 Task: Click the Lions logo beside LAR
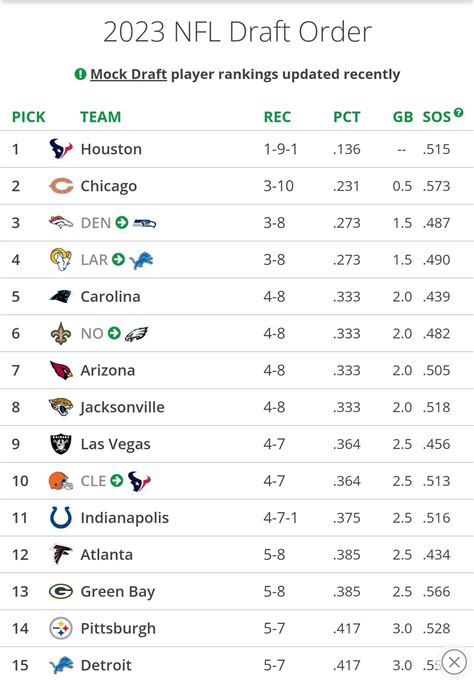141,260
